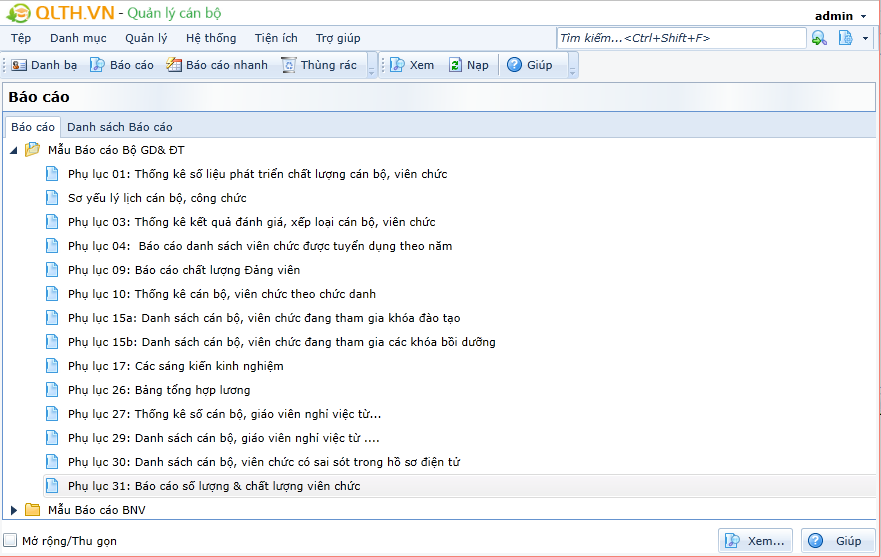Click the search icon beside the search box
The width and height of the screenshot is (881, 557).
coord(819,38)
